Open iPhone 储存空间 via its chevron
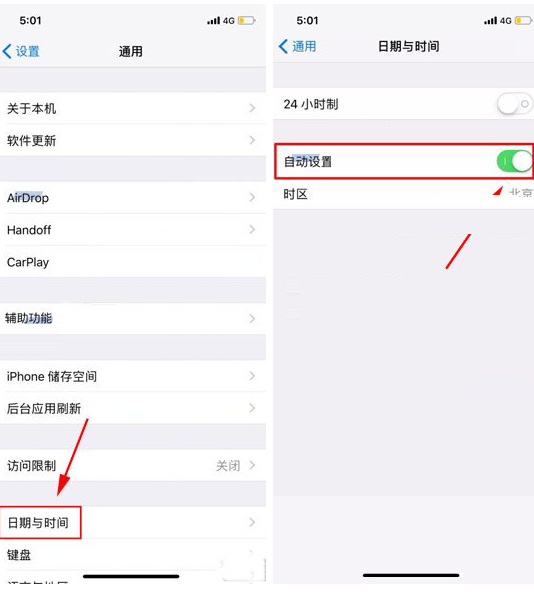The width and height of the screenshot is (534, 592). pyautogui.click(x=252, y=376)
